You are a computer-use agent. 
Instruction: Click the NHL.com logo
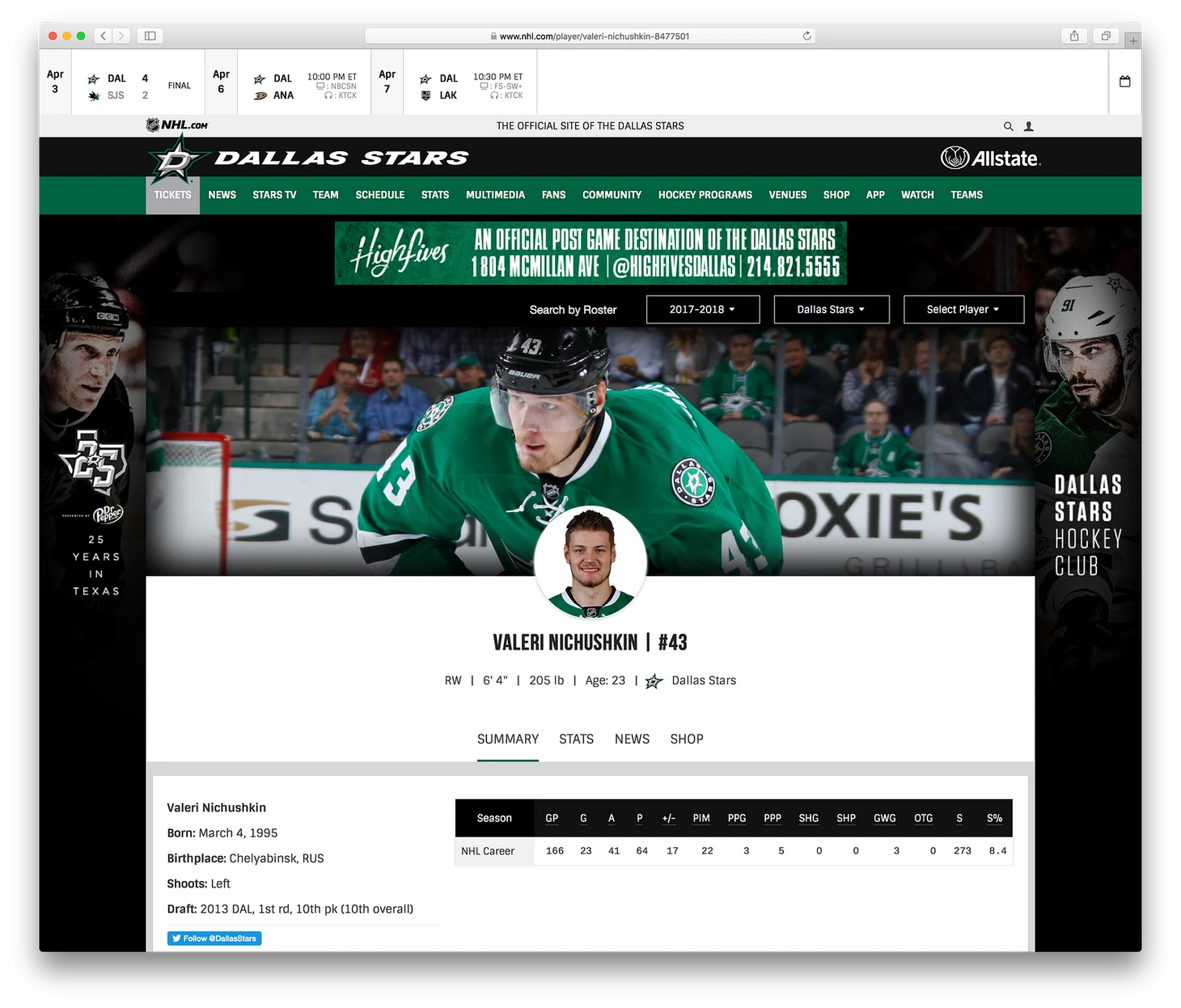point(177,125)
